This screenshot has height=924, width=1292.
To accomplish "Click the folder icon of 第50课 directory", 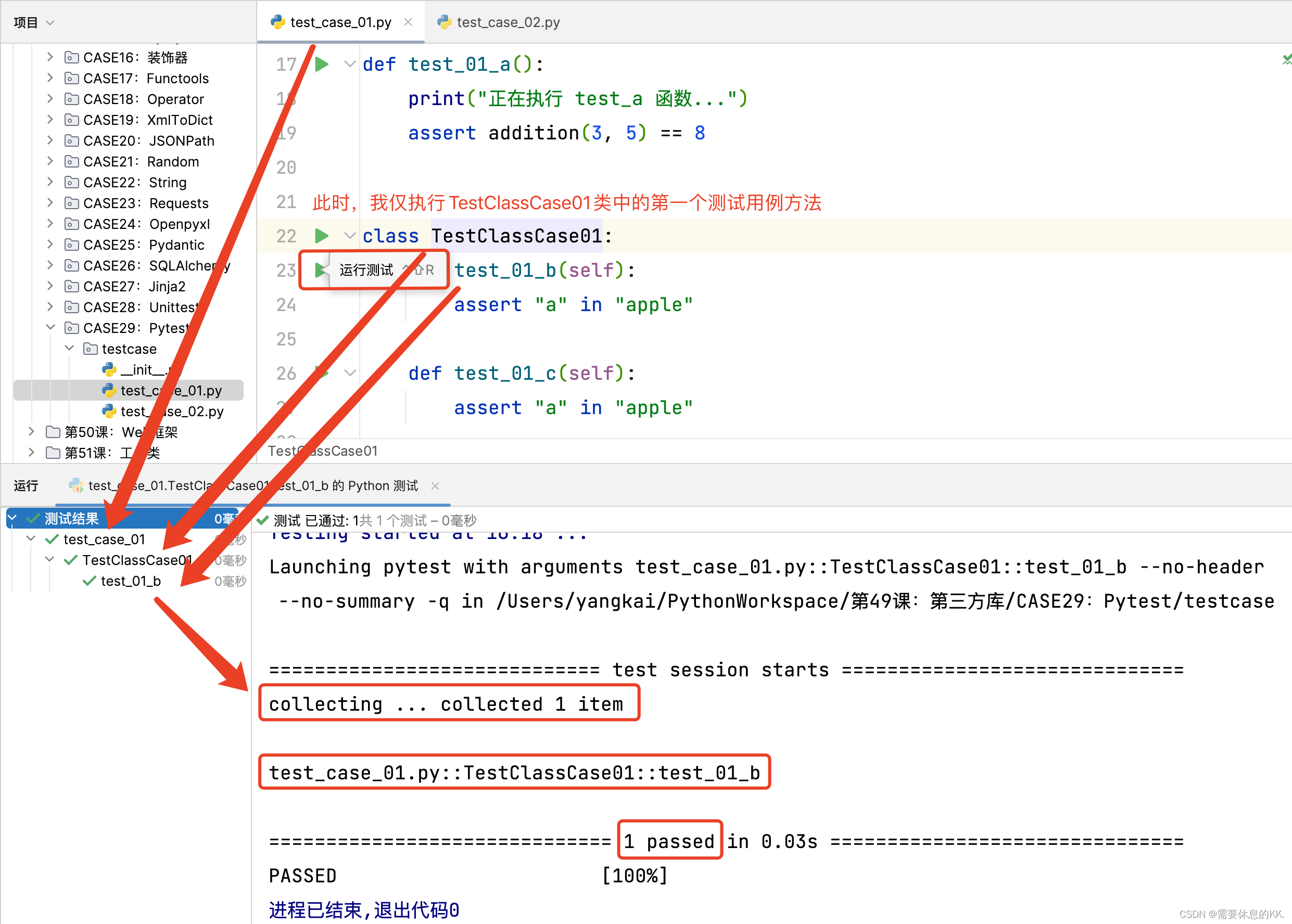I will [53, 432].
